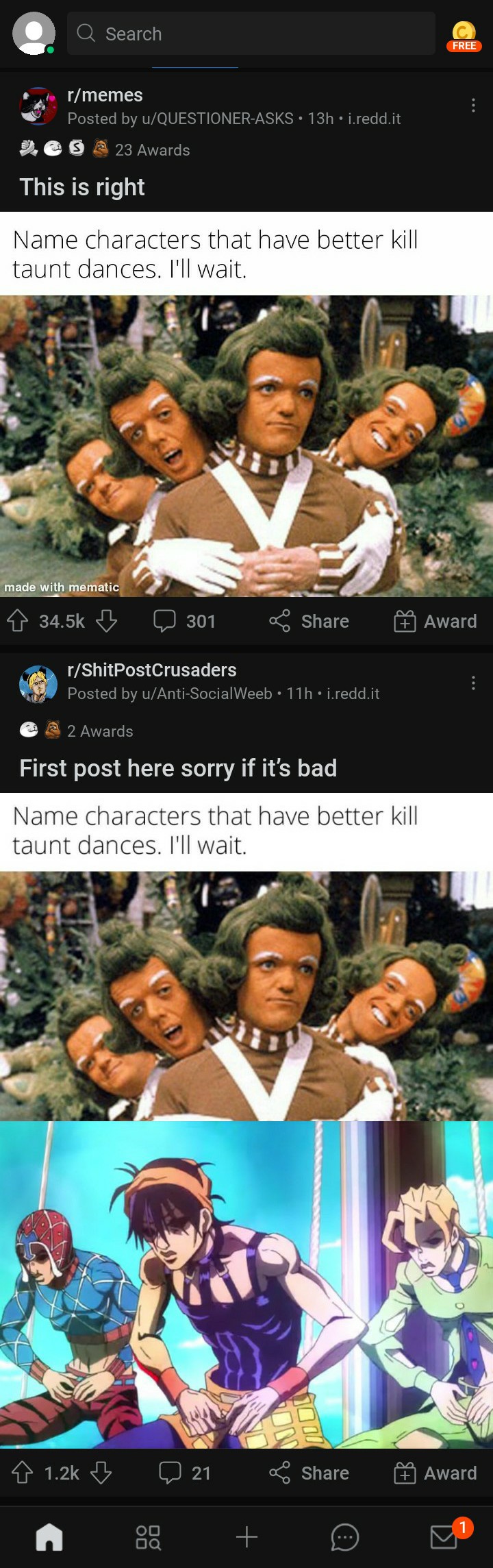This screenshot has width=493, height=1568.
Task: Give an award to the second post
Action: (435, 1473)
